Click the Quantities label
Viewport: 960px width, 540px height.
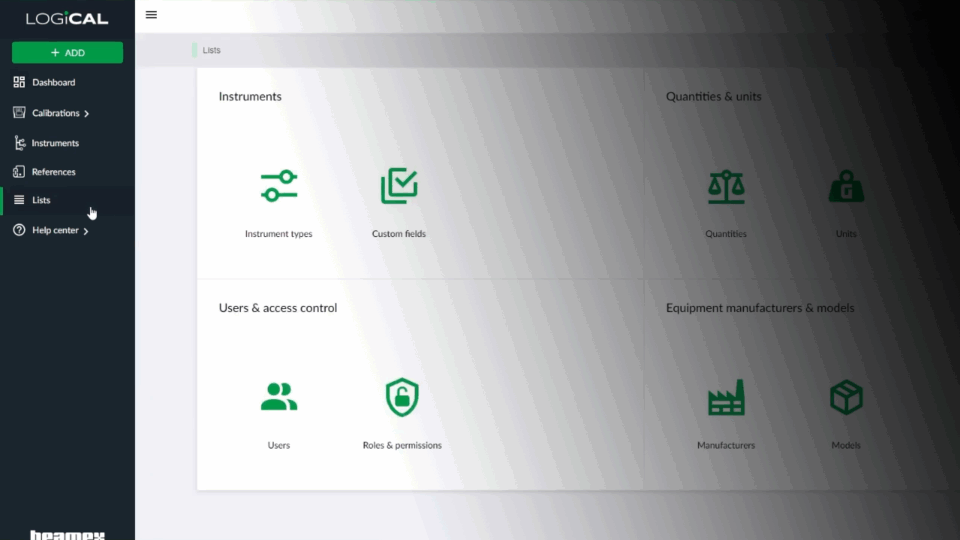tap(726, 234)
